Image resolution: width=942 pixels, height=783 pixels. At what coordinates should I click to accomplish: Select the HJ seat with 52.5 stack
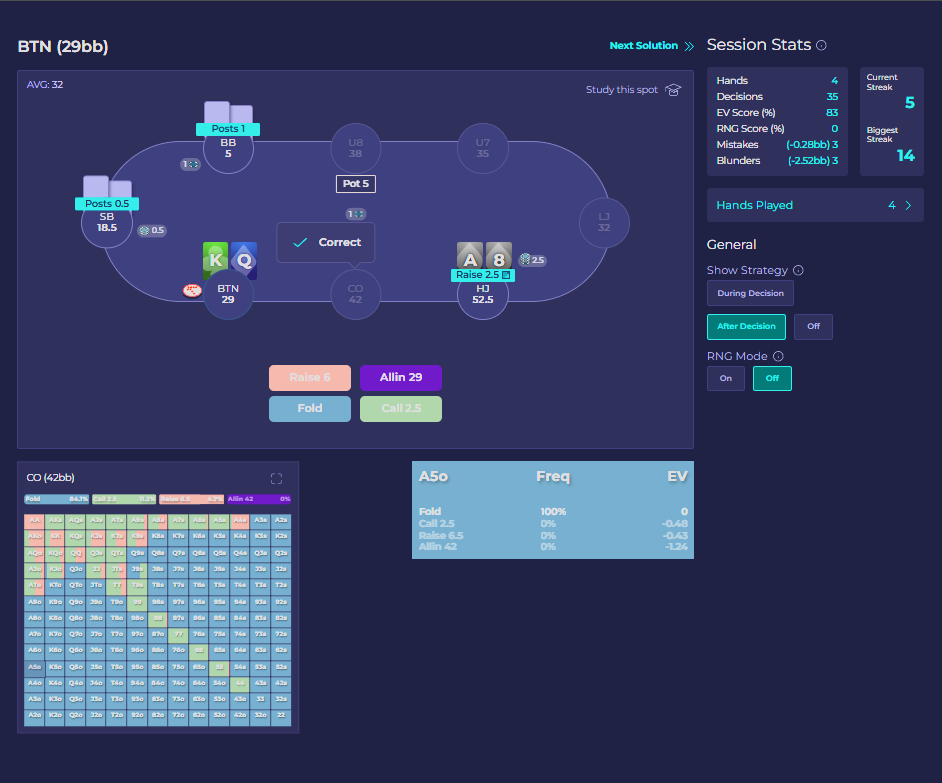point(483,294)
